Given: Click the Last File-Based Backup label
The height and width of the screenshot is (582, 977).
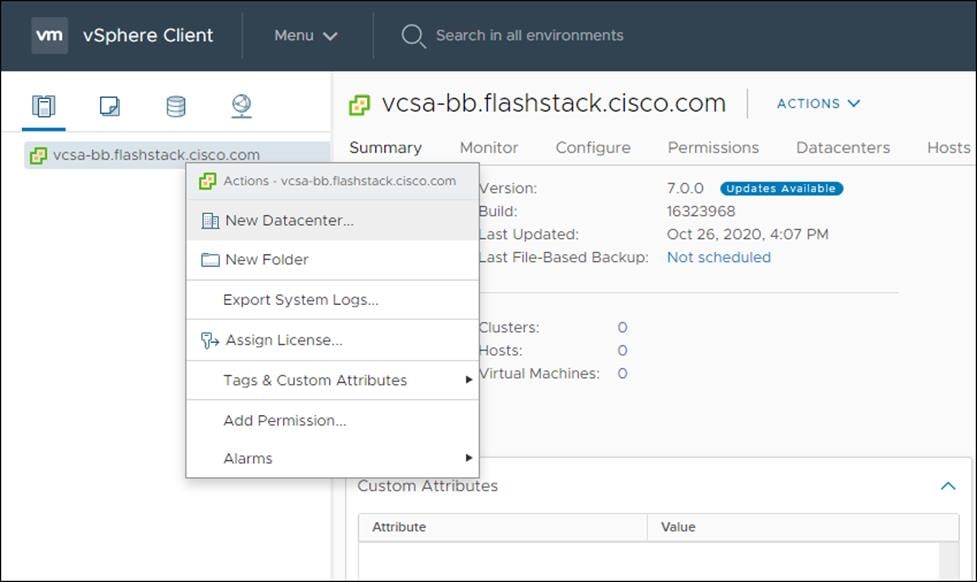Looking at the screenshot, I should click(x=563, y=257).
